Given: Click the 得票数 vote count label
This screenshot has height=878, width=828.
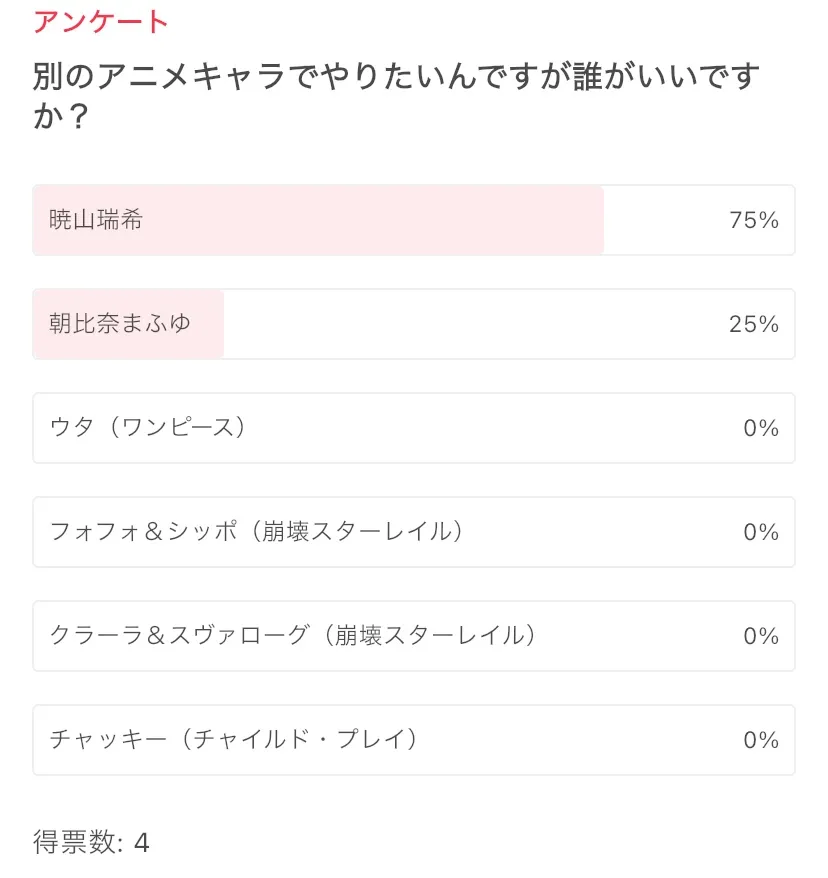Looking at the screenshot, I should [78, 842].
